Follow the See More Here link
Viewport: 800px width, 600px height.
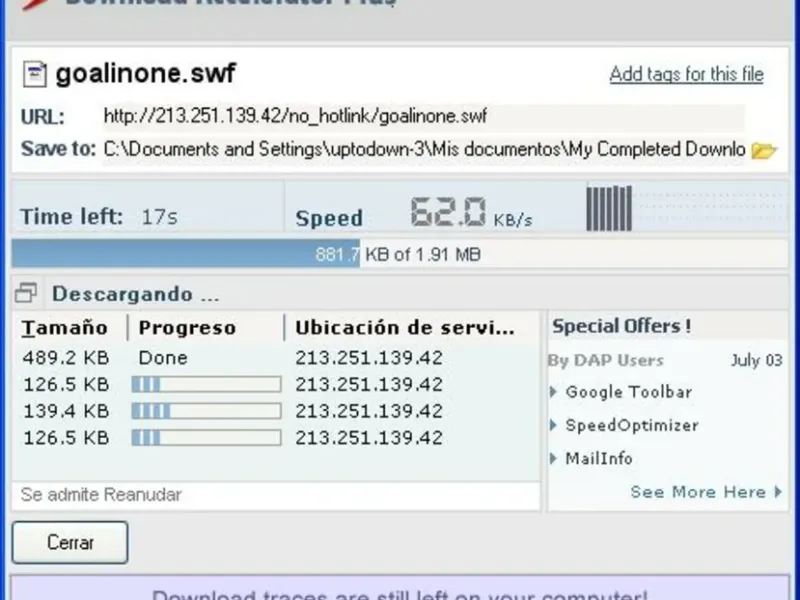tap(697, 492)
